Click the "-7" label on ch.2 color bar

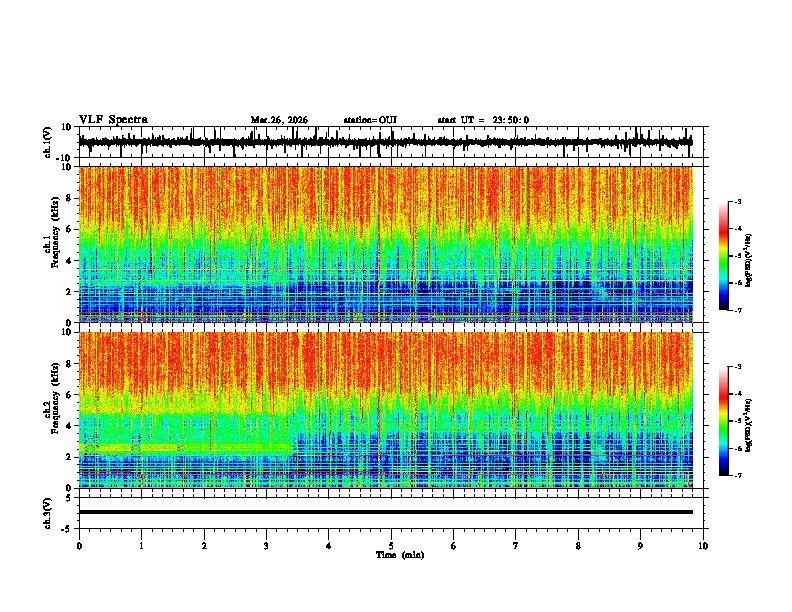pyautogui.click(x=737, y=475)
